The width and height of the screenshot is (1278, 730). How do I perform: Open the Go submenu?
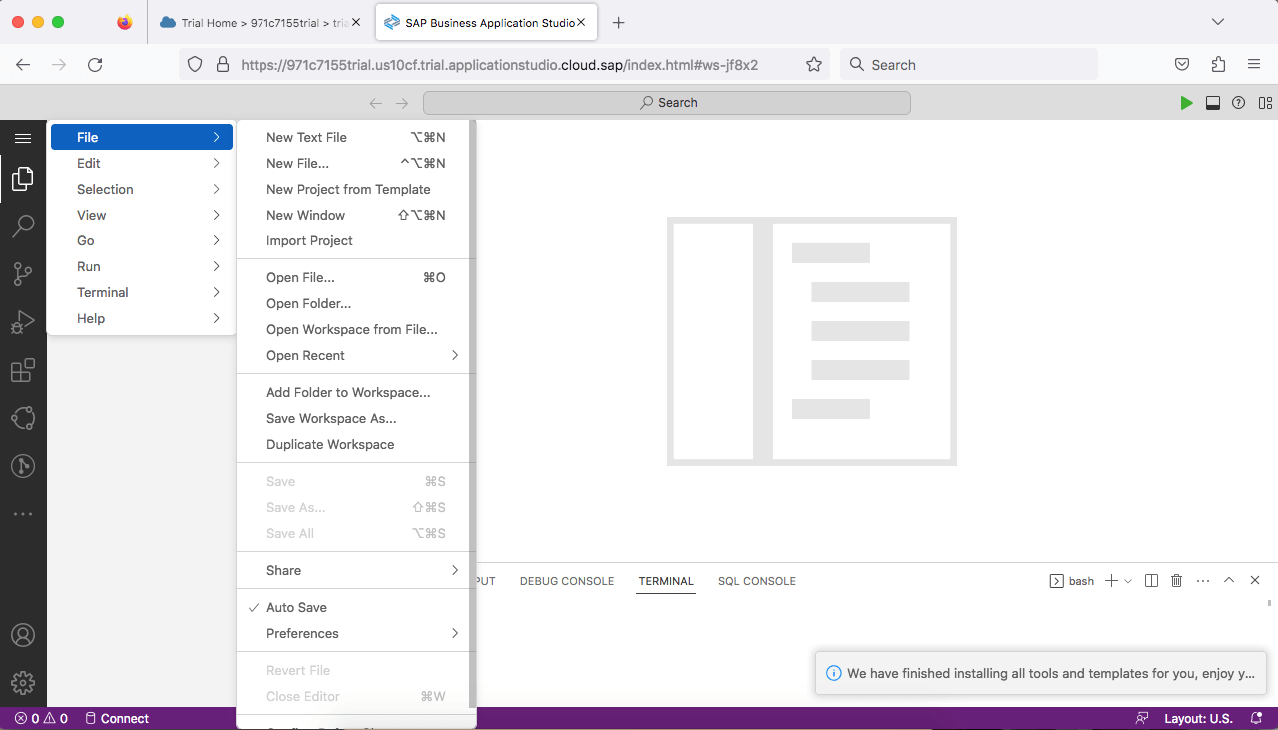click(x=142, y=241)
